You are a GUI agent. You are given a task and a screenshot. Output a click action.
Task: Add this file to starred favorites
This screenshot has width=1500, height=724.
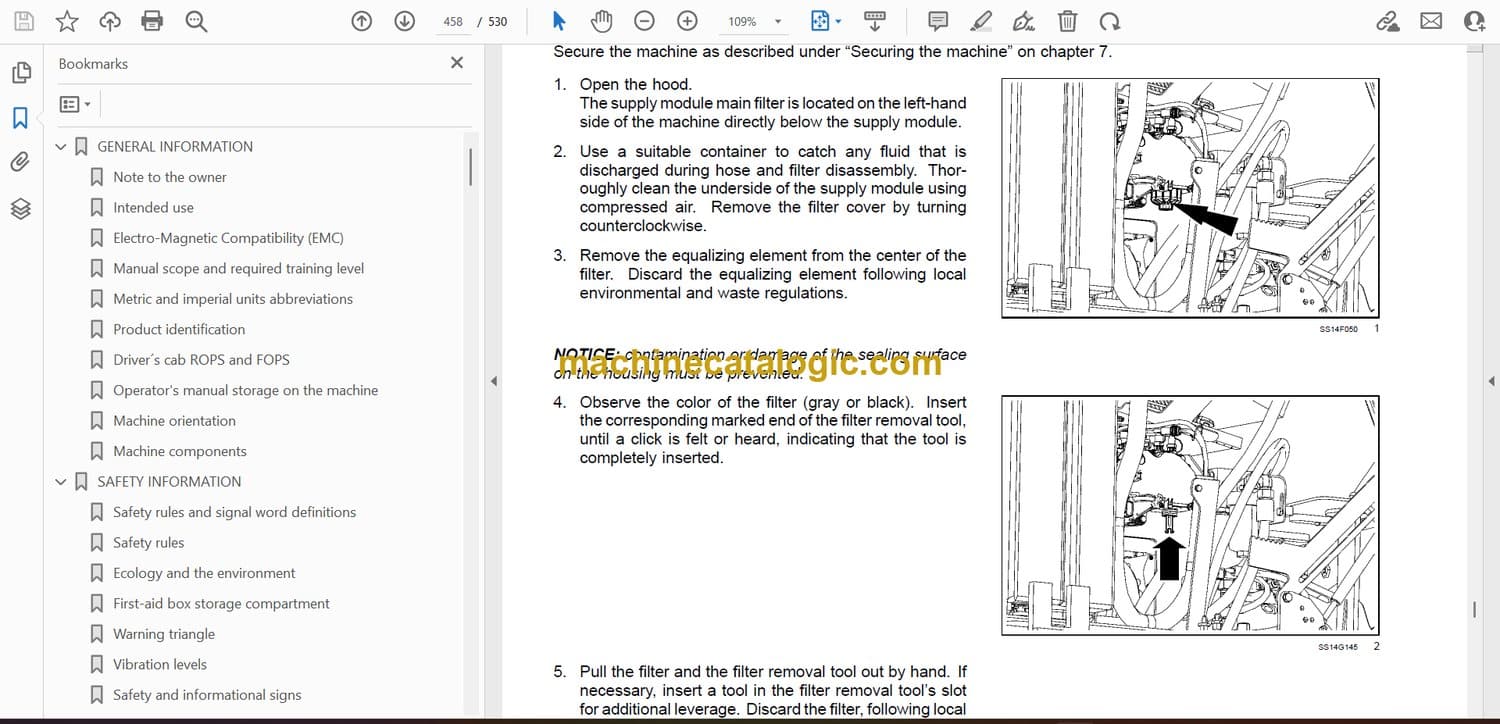pyautogui.click(x=67, y=21)
